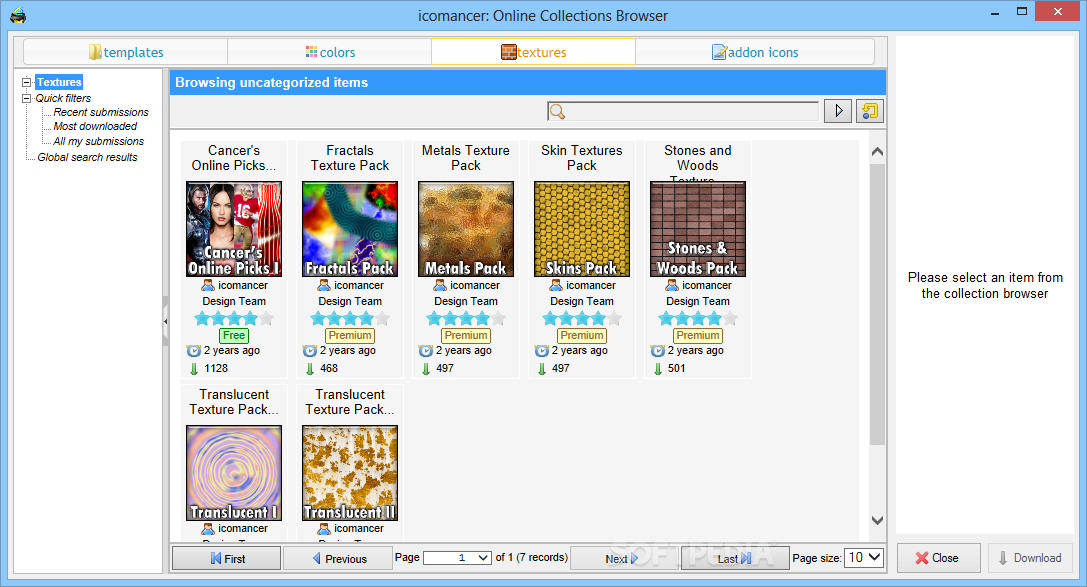This screenshot has height=587, width=1087.
Task: Click Metals Texture Pack title
Action: tap(466, 158)
